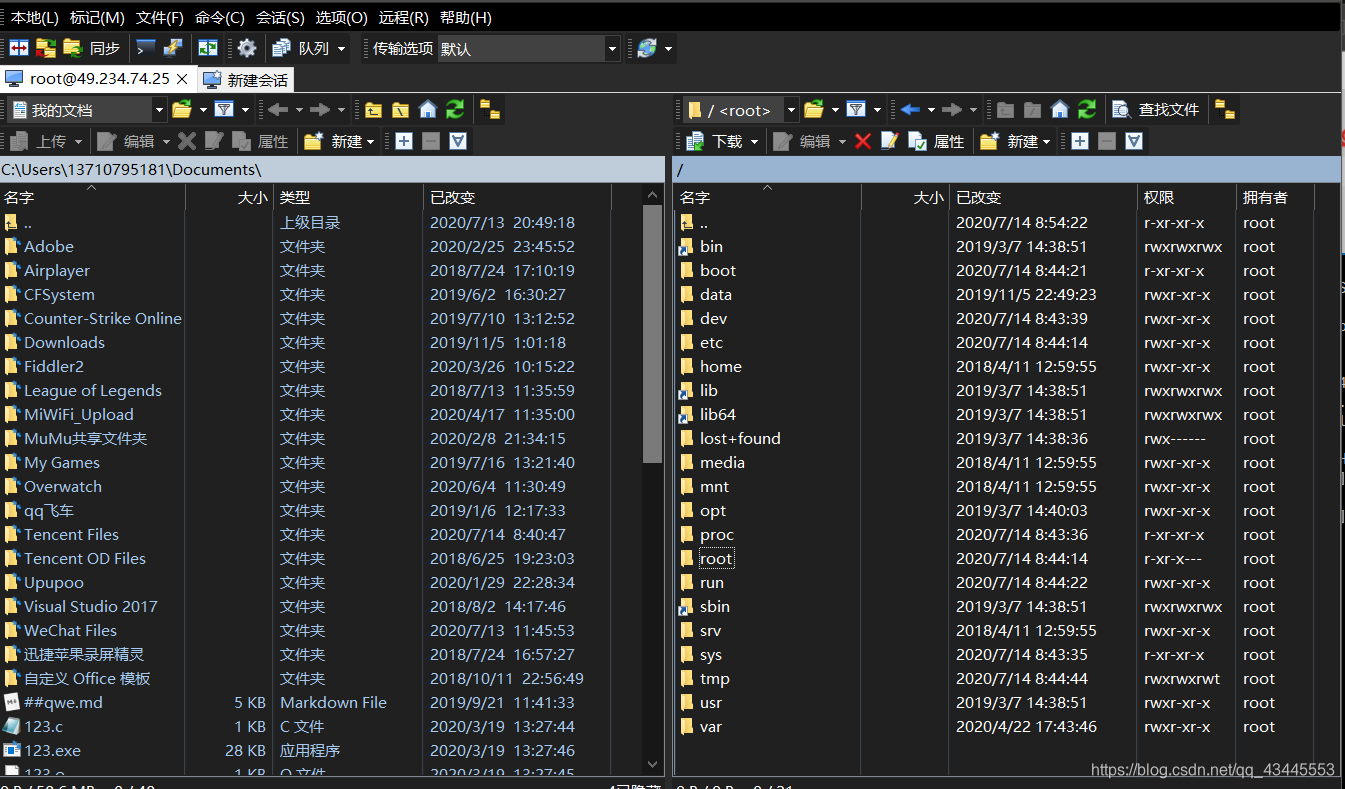Viewport: 1345px width, 789px height.
Task: Sort remote files by 权限 column header
Action: pyautogui.click(x=1186, y=198)
